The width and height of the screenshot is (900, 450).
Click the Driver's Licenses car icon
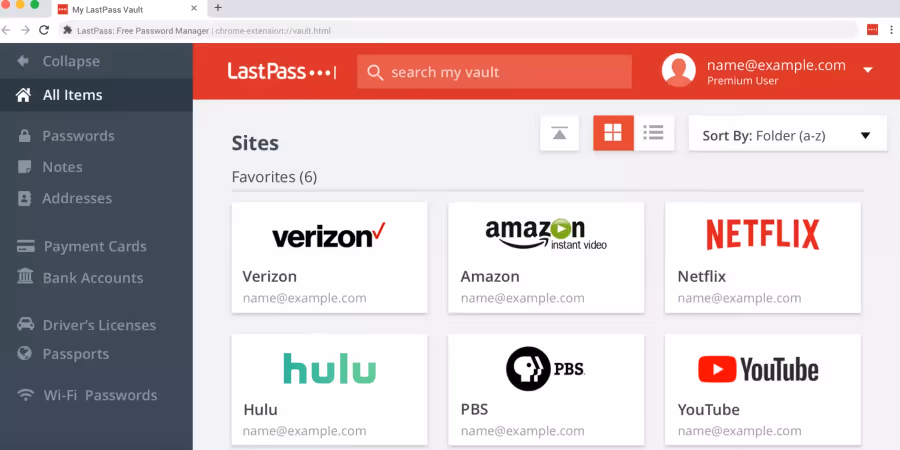click(x=25, y=324)
